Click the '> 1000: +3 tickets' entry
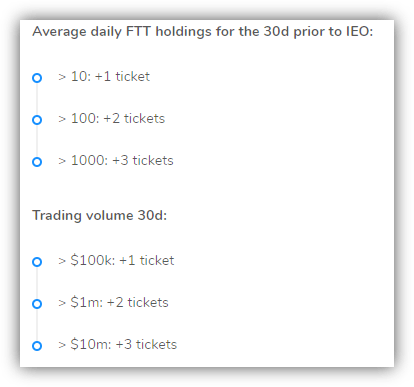Viewport: 414px width, 387px height. click(x=116, y=161)
